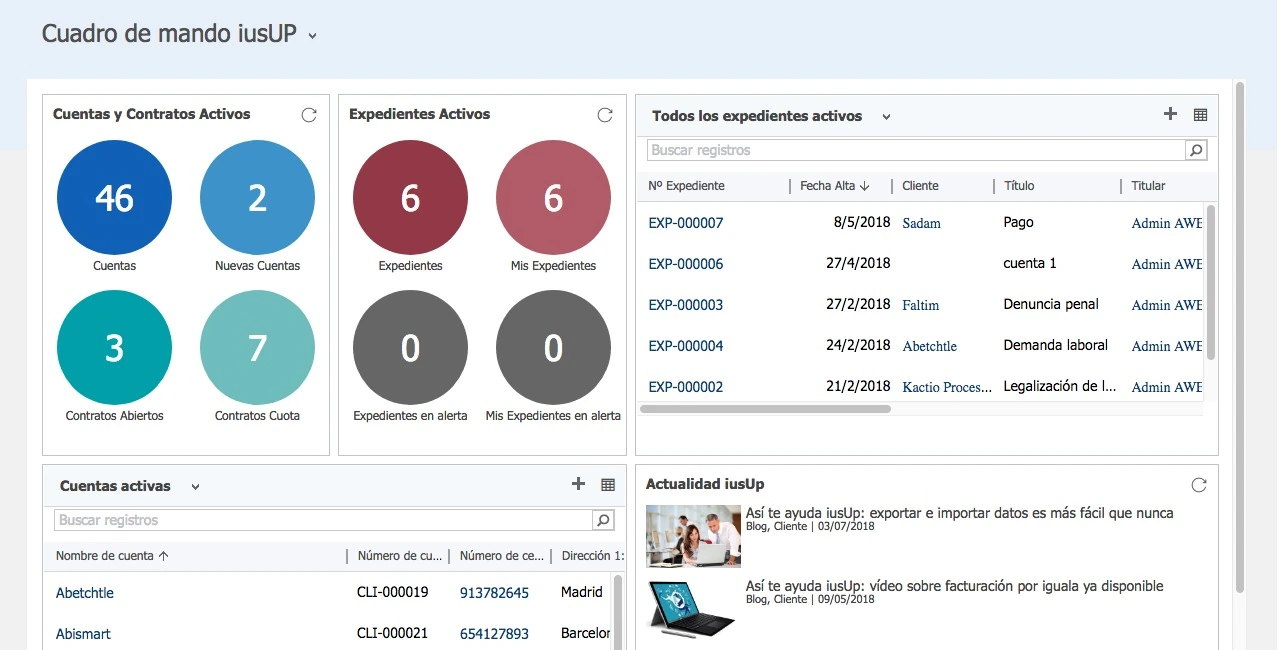The height and width of the screenshot is (650, 1280).
Task: Click search magnifier in expedientes search box
Action: (x=1195, y=150)
